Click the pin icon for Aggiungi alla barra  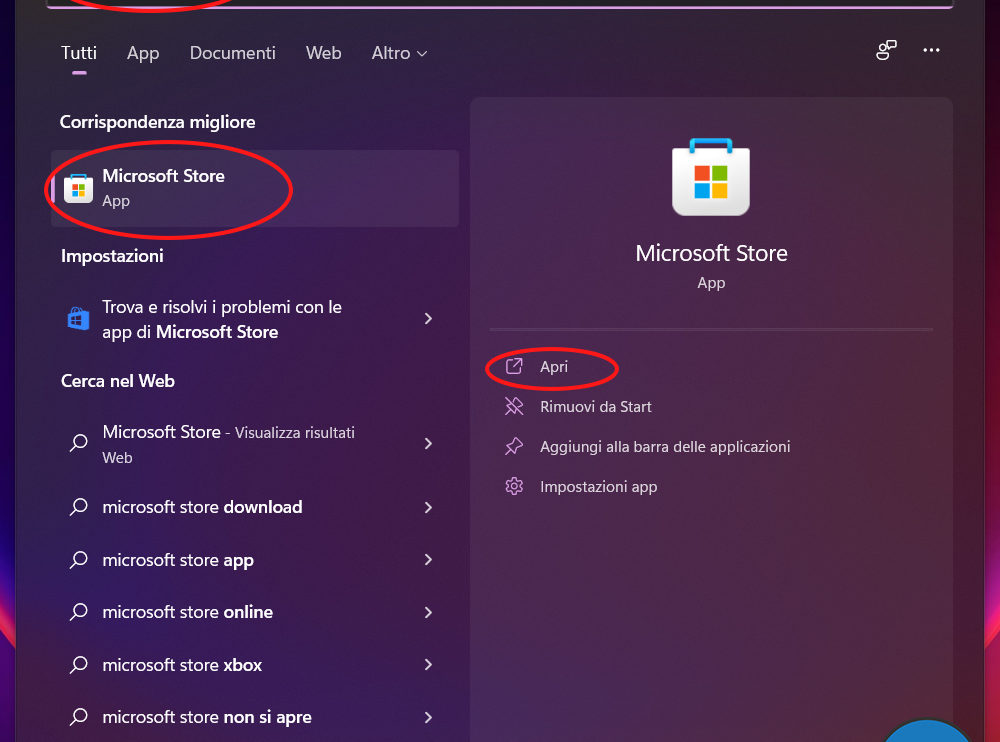pyautogui.click(x=514, y=447)
